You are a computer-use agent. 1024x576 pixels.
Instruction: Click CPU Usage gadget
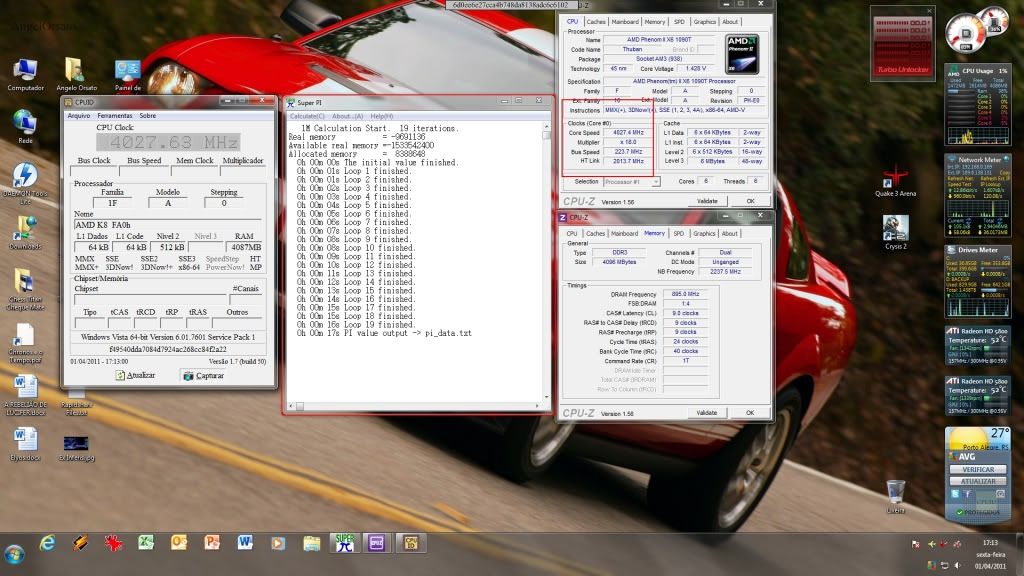[x=977, y=104]
